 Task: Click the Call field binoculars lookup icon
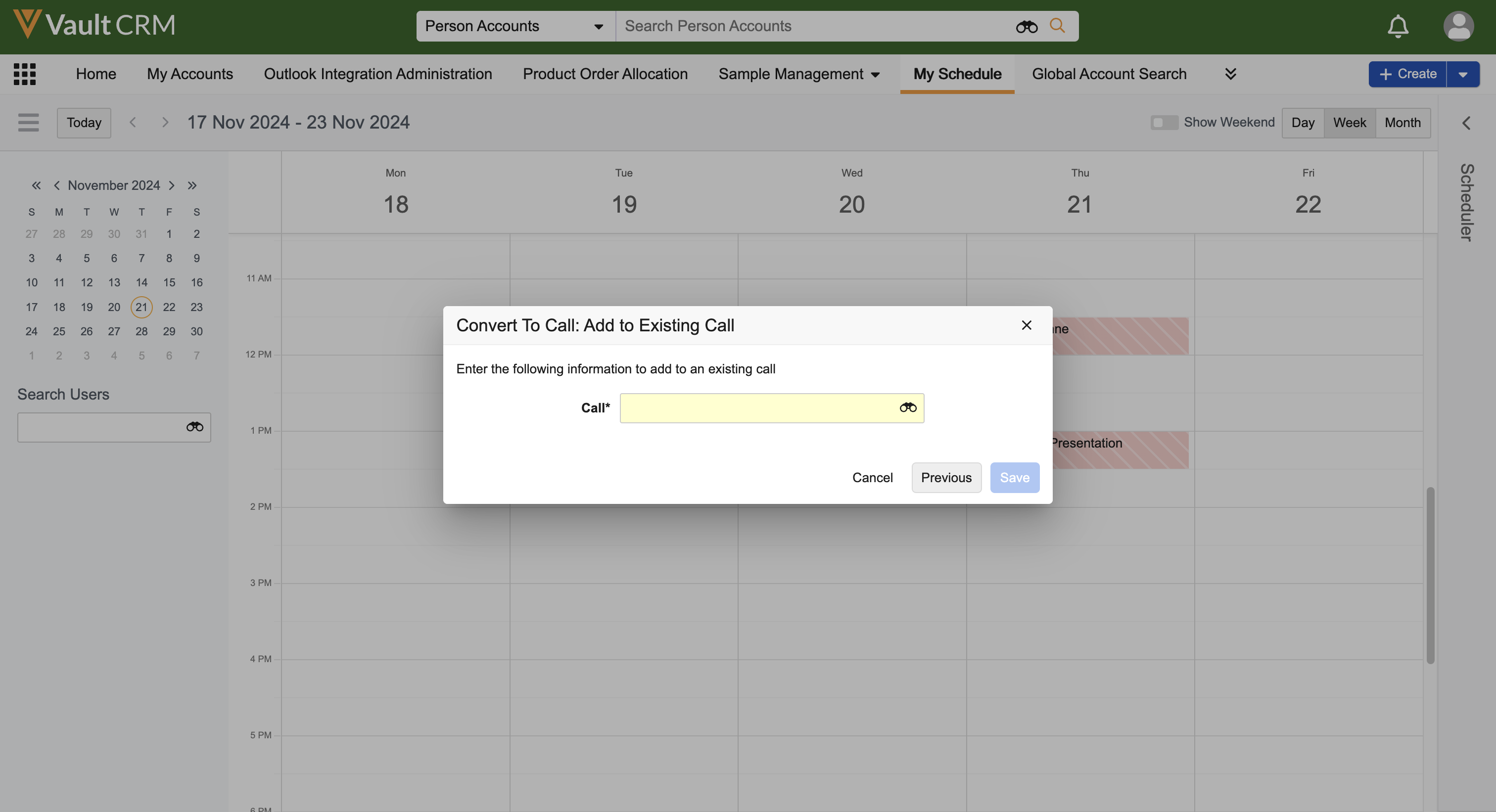pos(908,407)
